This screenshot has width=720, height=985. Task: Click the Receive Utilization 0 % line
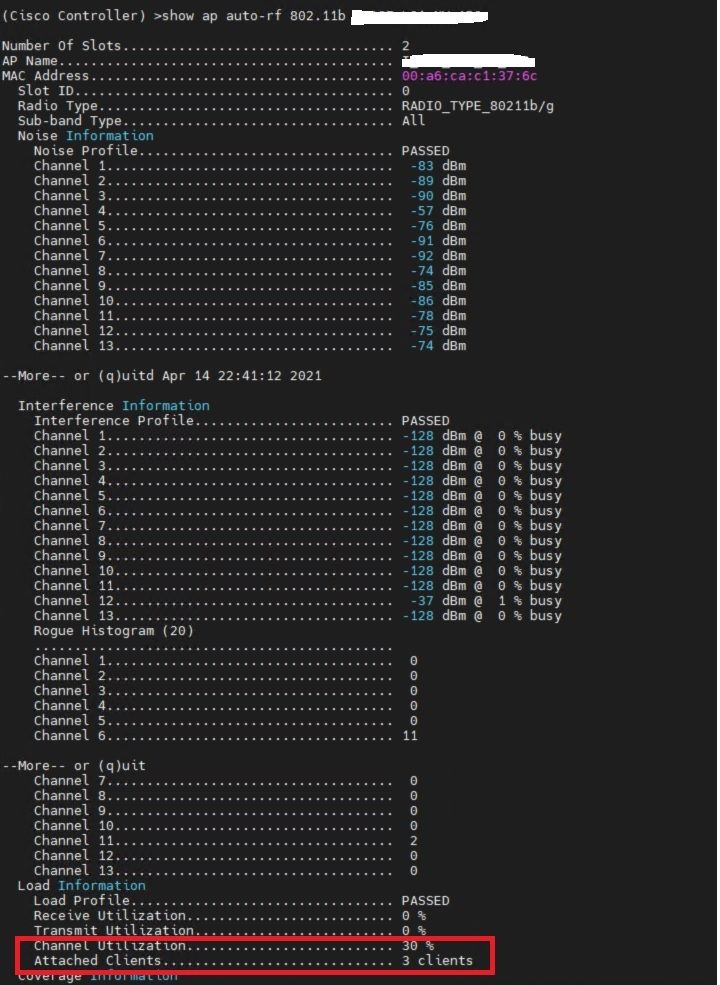[x=230, y=916]
